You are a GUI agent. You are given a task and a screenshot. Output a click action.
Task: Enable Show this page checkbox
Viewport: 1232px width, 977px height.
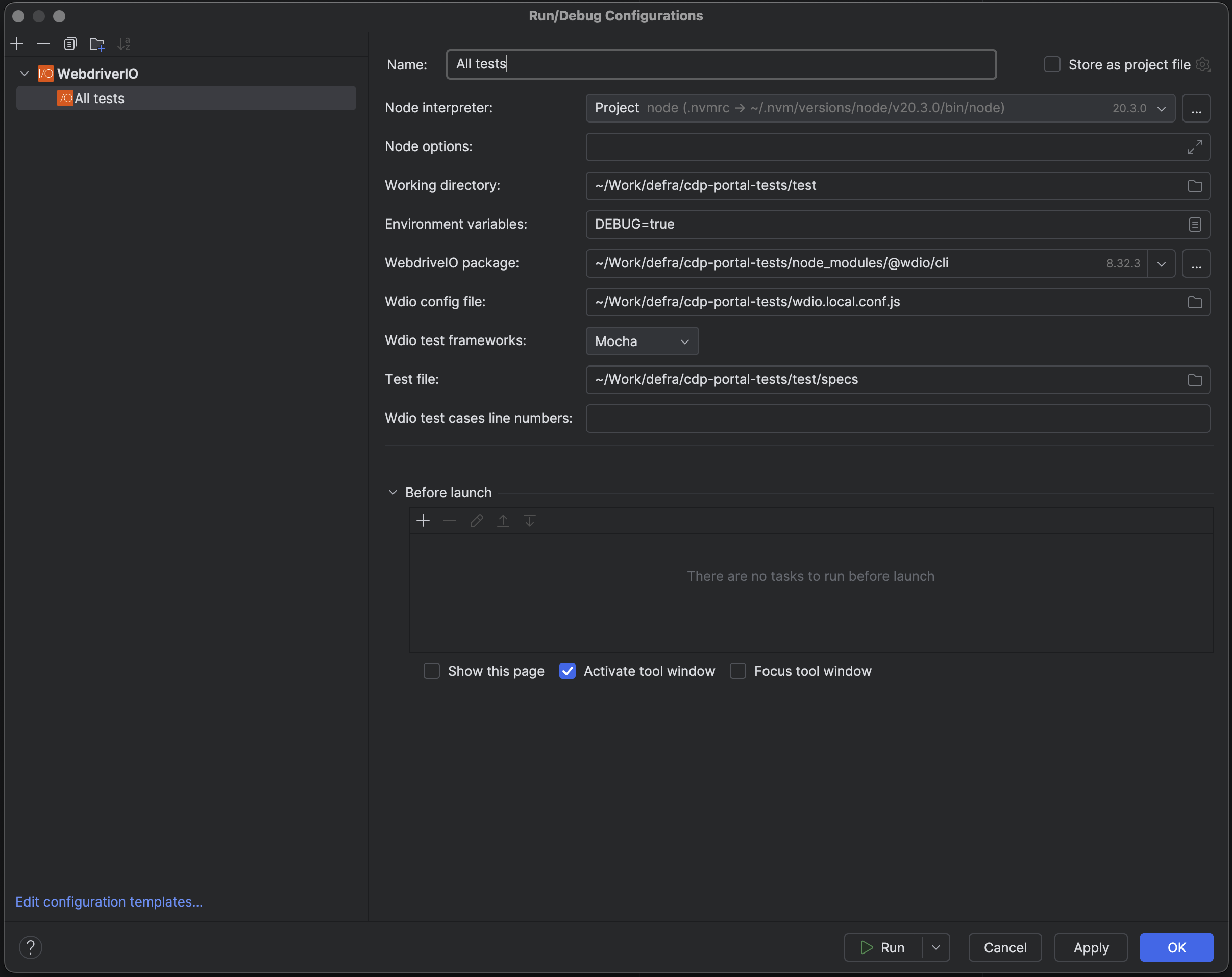click(x=431, y=671)
